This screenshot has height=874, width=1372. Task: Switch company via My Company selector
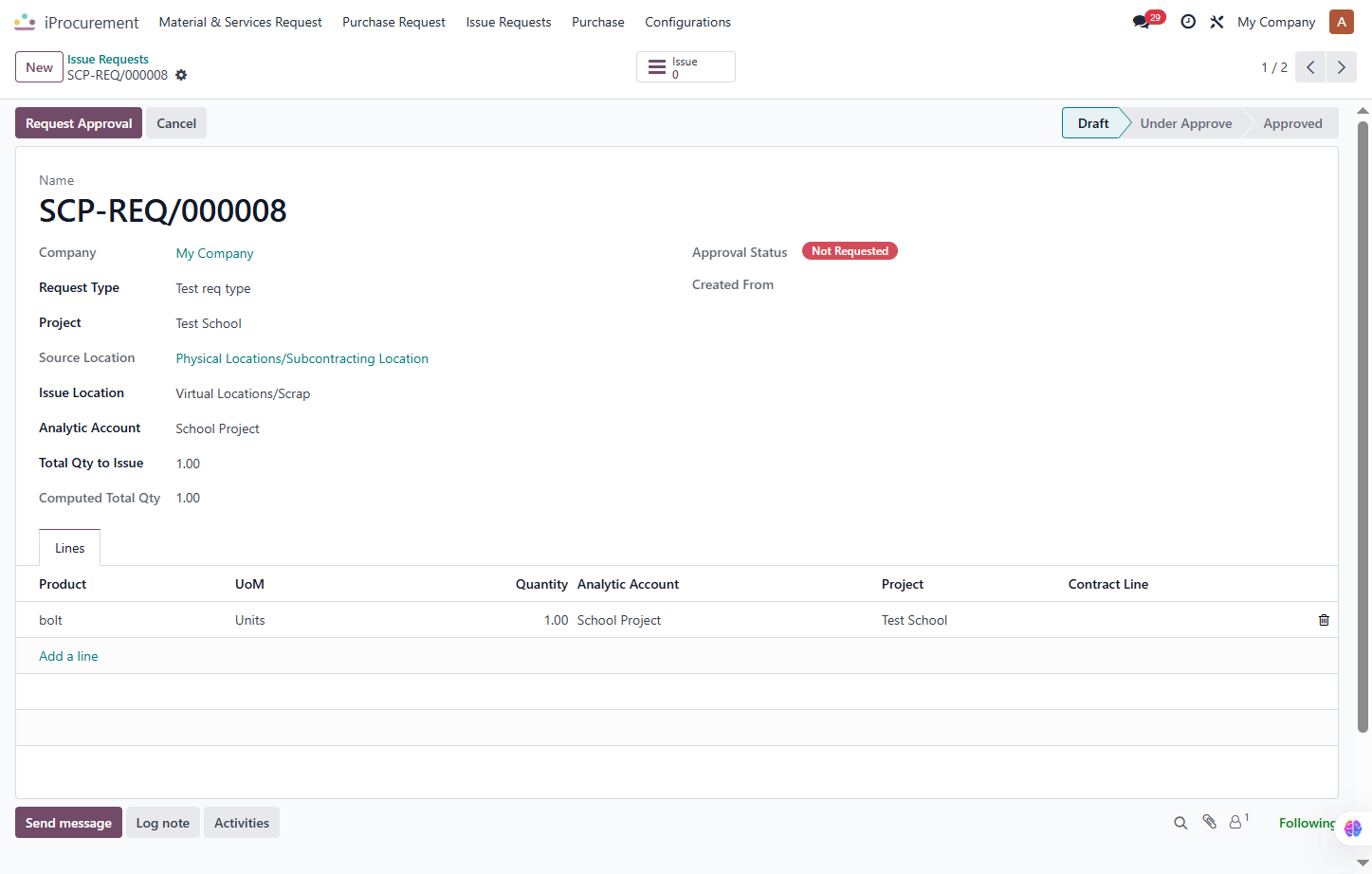[x=1276, y=22]
